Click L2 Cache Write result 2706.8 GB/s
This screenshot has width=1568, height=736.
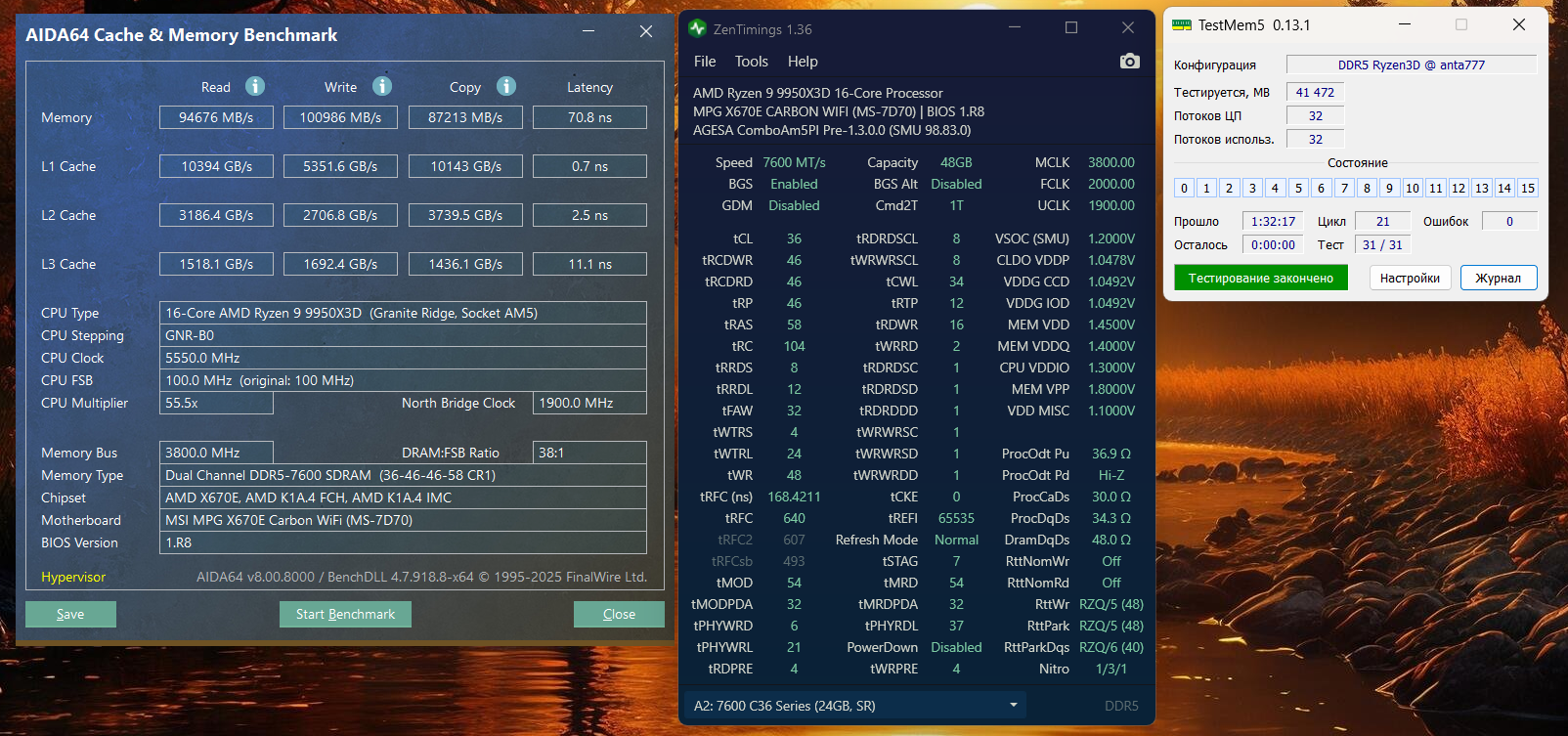coord(340,215)
